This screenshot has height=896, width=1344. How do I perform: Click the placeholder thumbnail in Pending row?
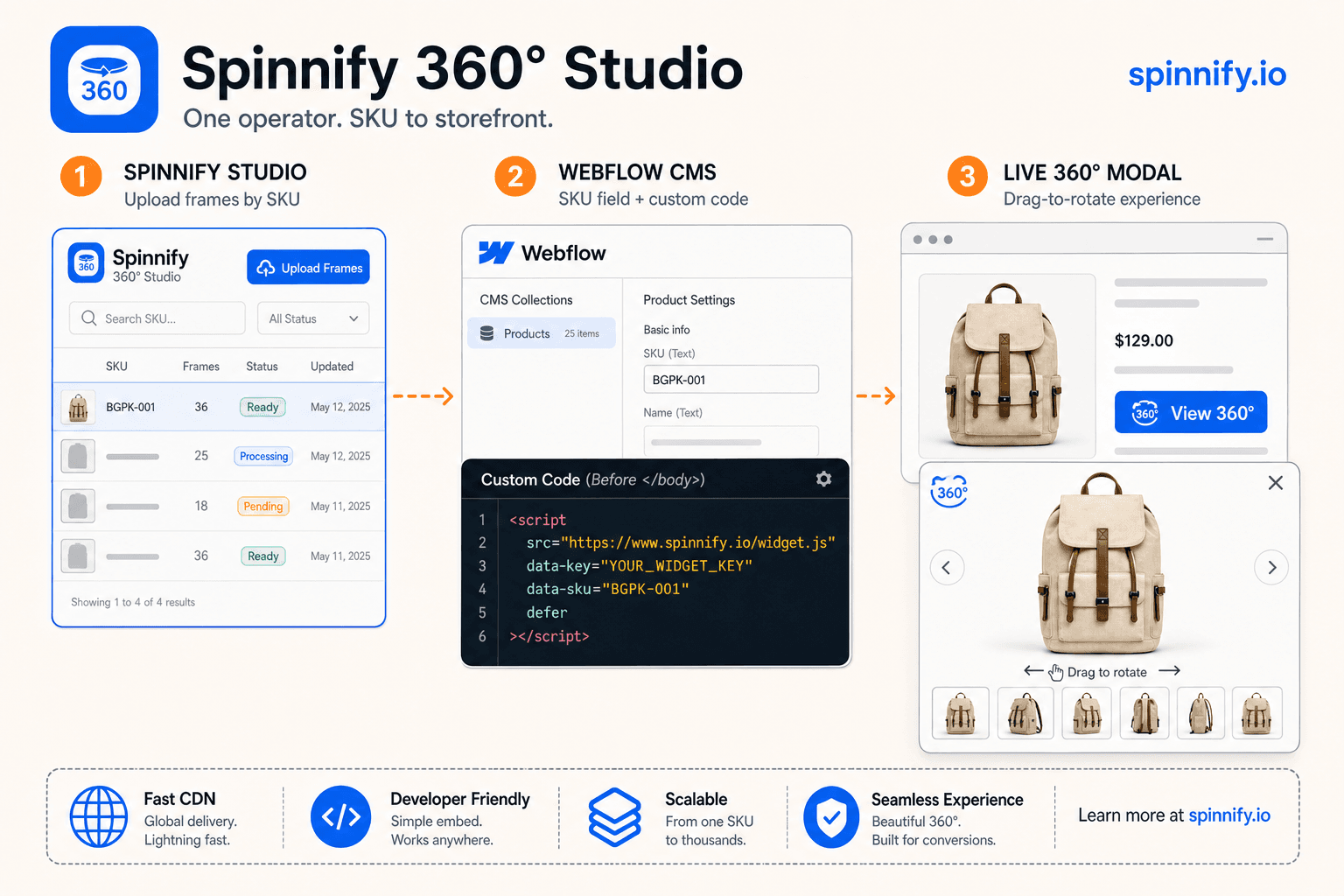tap(78, 507)
